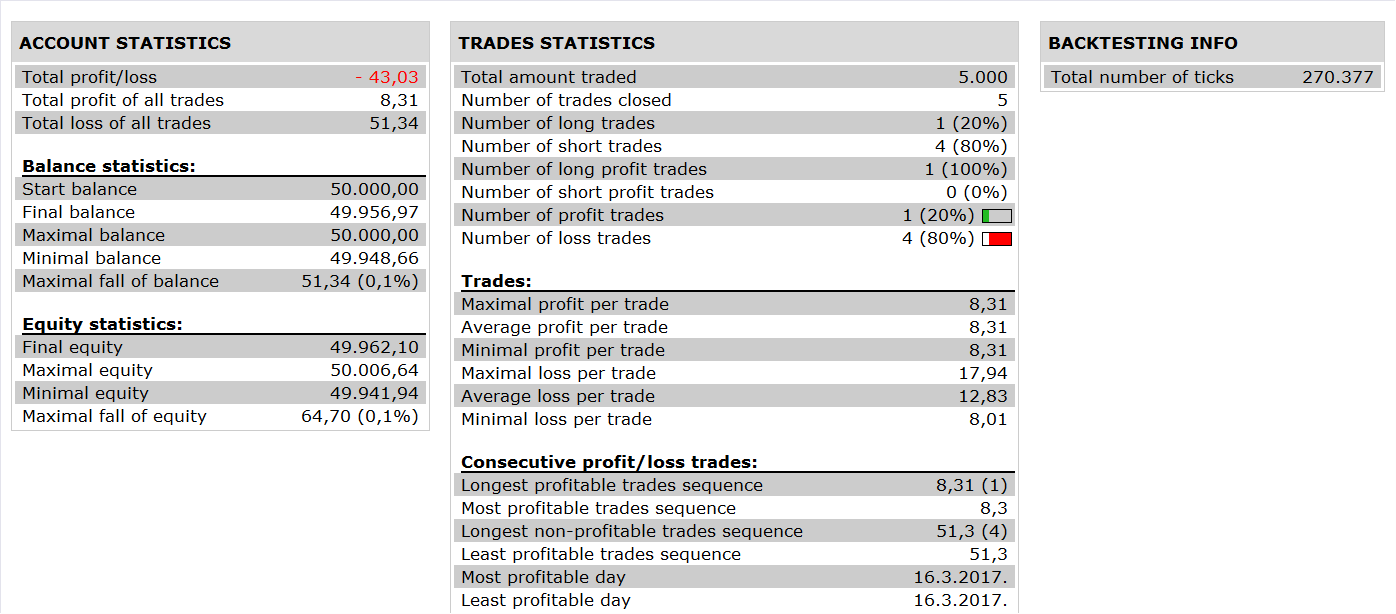Select the Maximal fall of balance row
Viewport: 1396px width, 614px height.
click(220, 281)
